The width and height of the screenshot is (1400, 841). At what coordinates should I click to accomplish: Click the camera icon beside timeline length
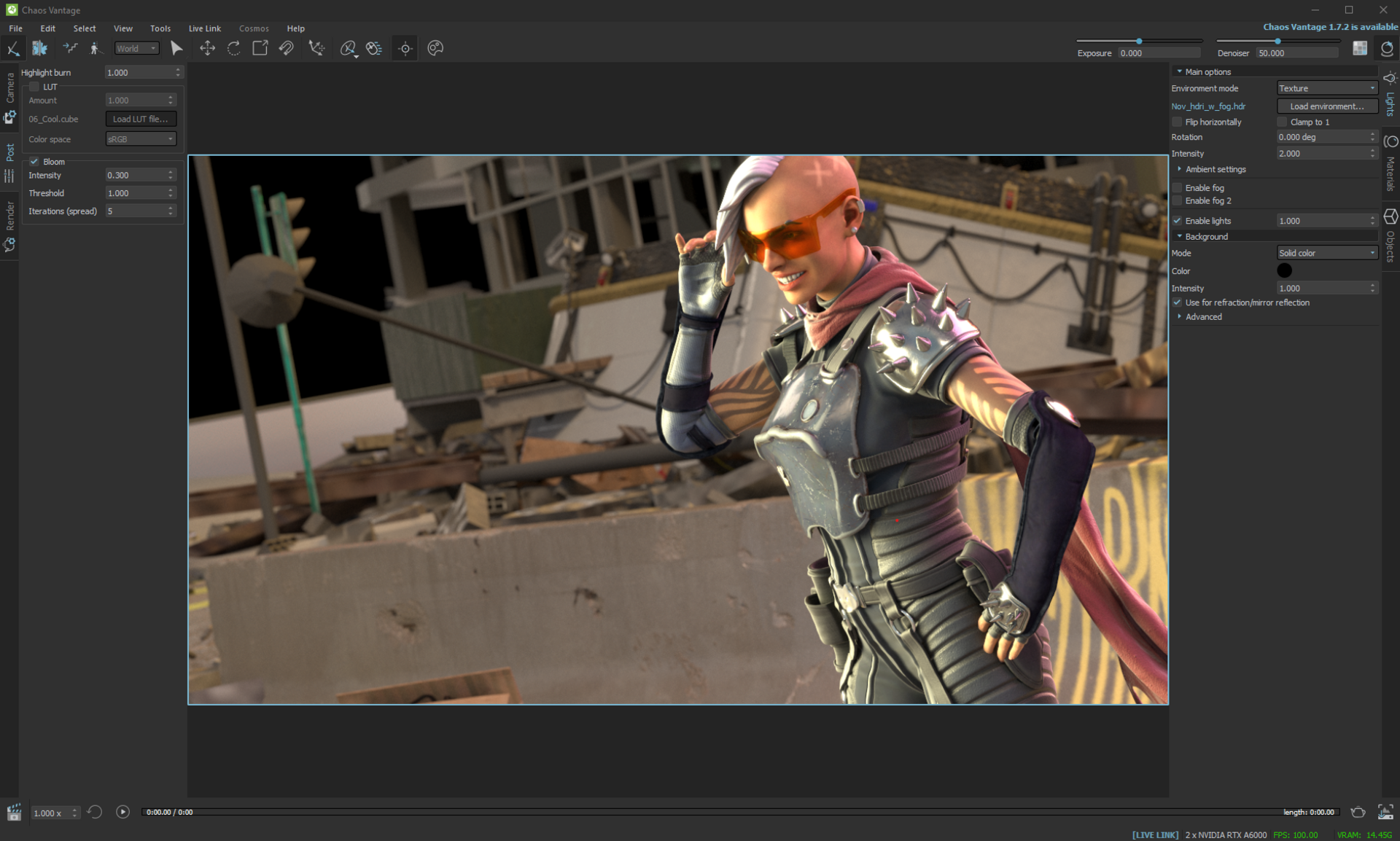point(1358,812)
